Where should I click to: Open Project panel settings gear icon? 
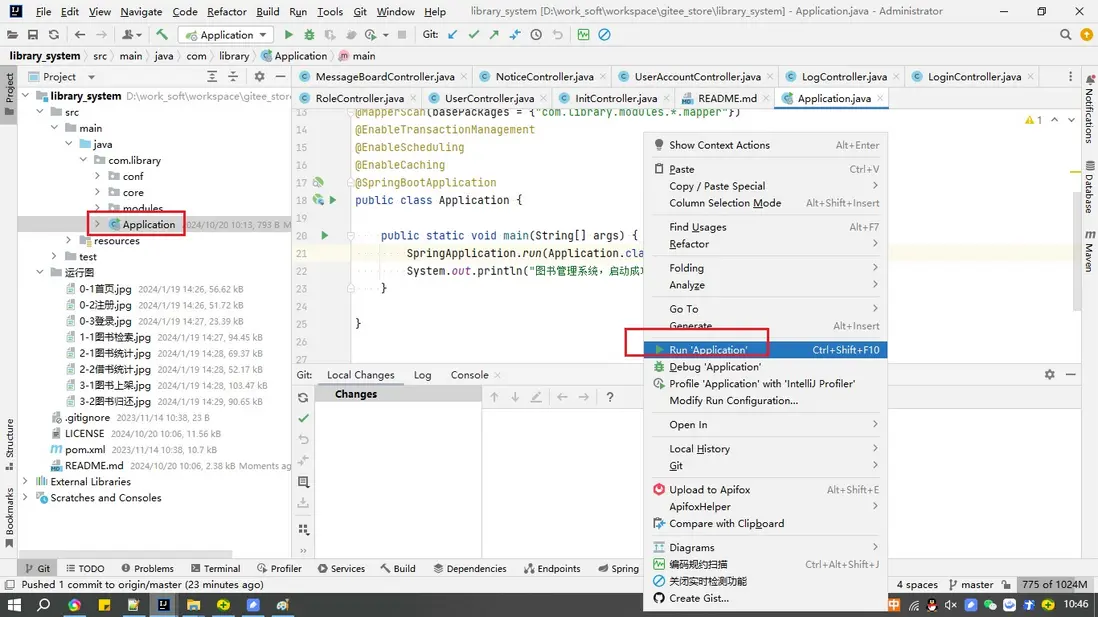260,77
